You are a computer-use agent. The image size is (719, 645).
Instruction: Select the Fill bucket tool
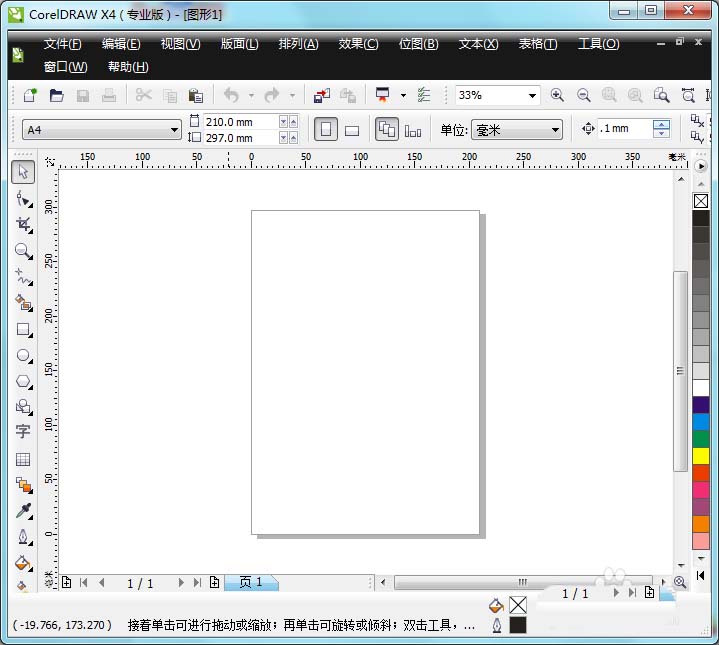pyautogui.click(x=23, y=562)
